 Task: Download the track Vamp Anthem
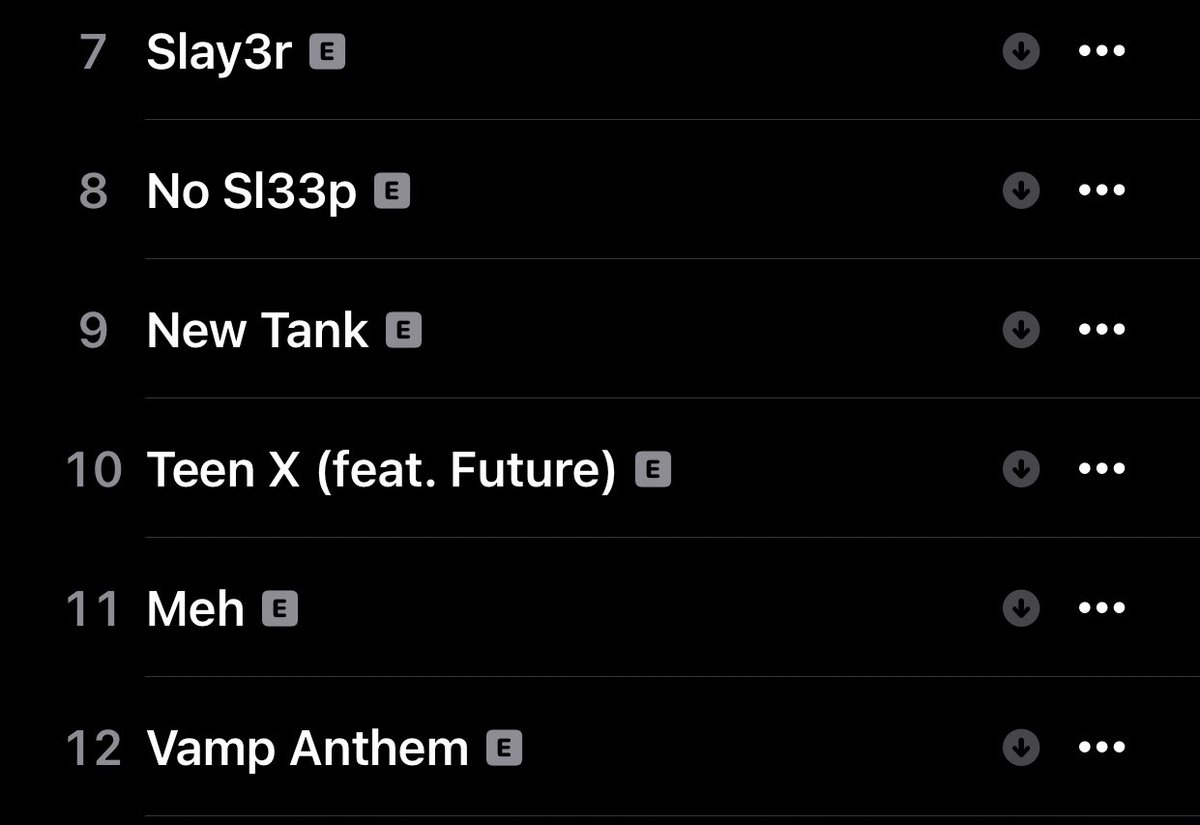pyautogui.click(x=1020, y=747)
